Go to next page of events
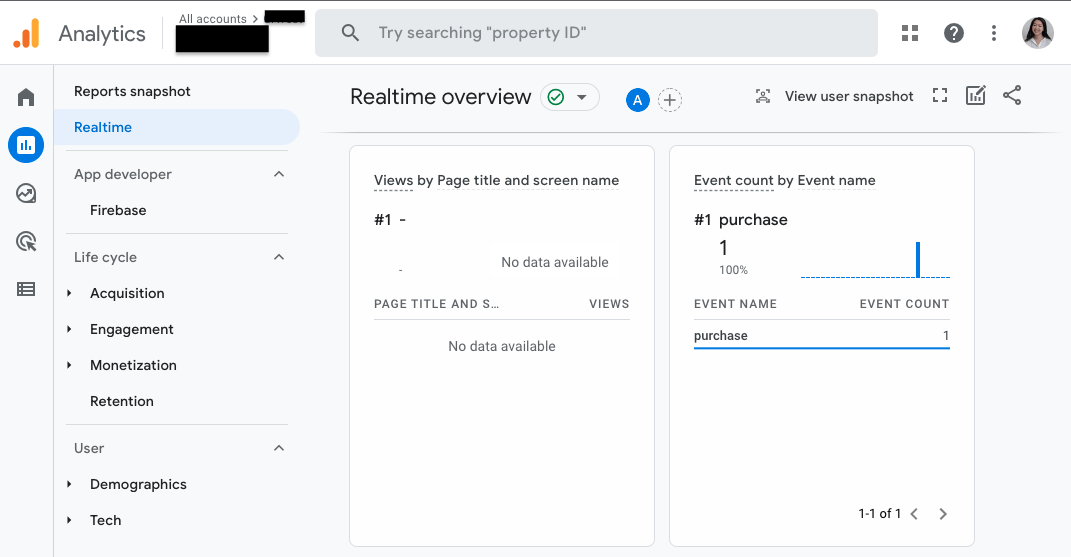This screenshot has width=1071, height=557. click(943, 514)
